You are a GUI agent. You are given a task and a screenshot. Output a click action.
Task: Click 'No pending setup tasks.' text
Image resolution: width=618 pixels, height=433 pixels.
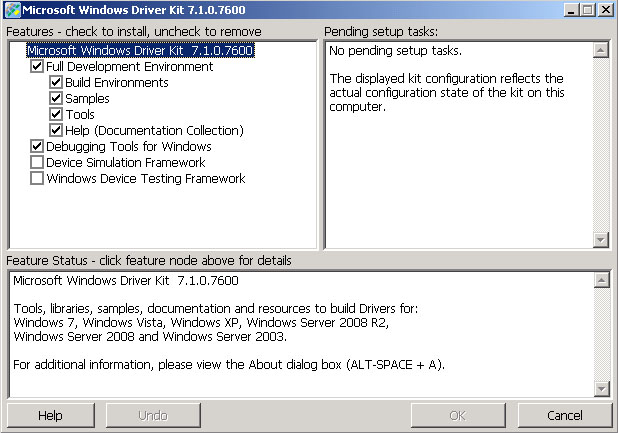395,51
